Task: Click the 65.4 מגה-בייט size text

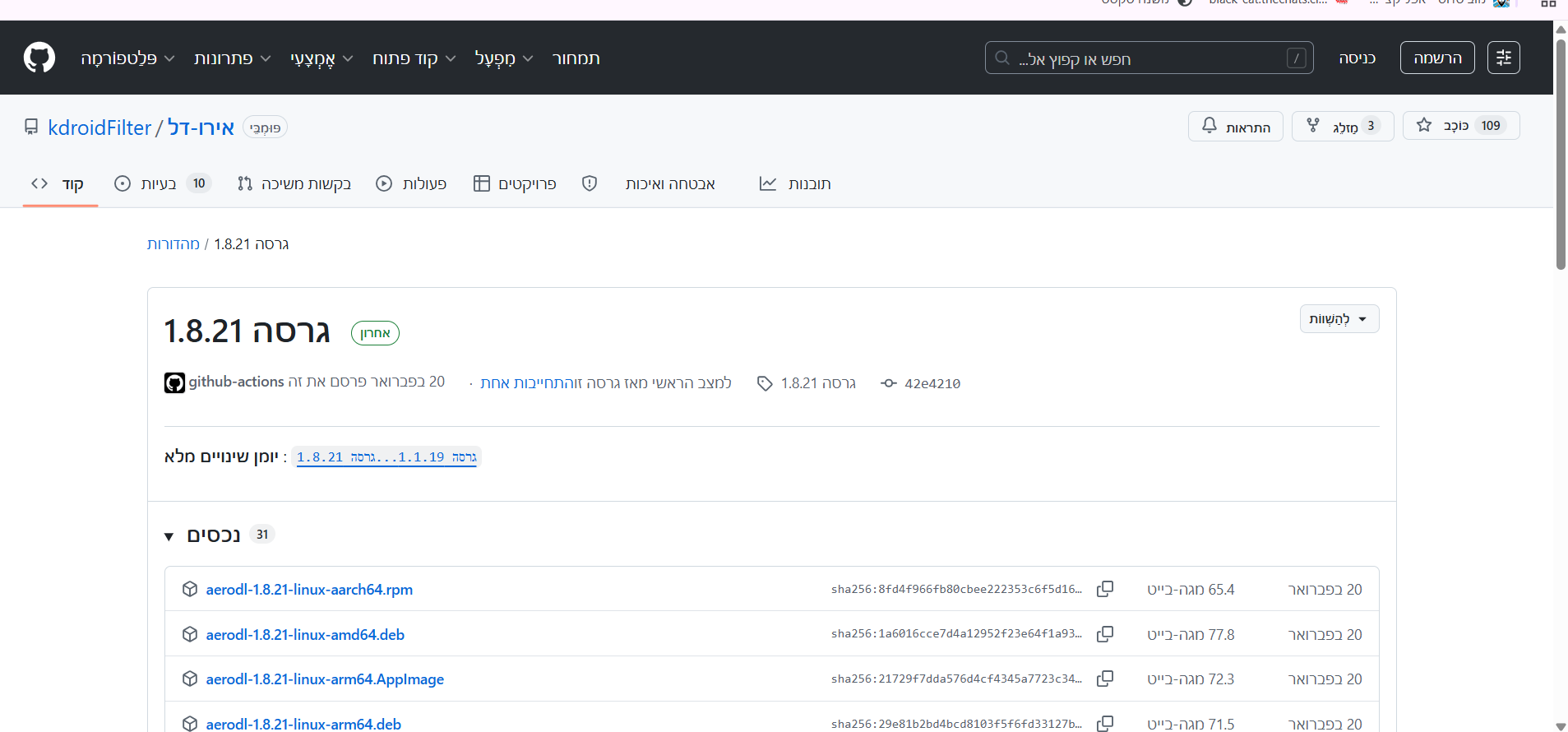Action: 1191,590
